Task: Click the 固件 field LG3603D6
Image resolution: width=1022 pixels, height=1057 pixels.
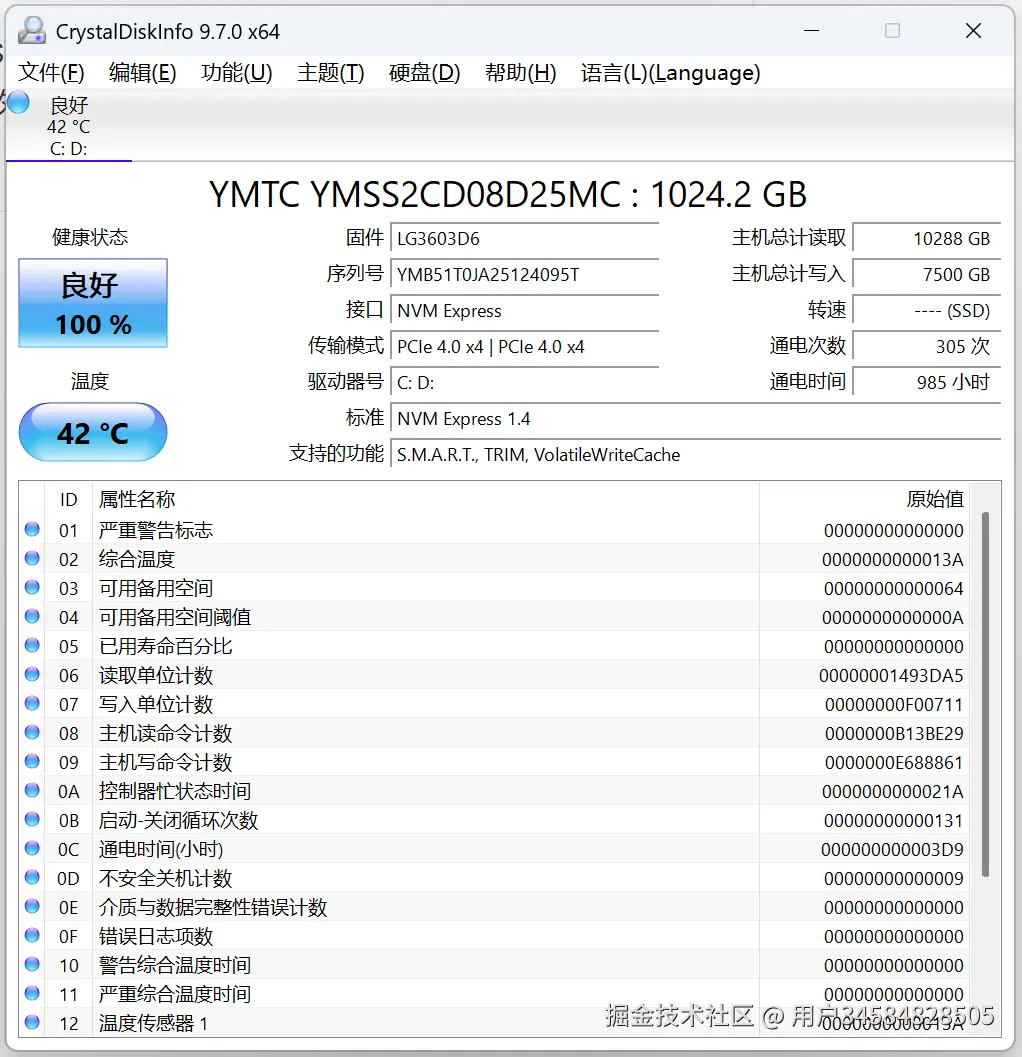Action: [x=524, y=239]
